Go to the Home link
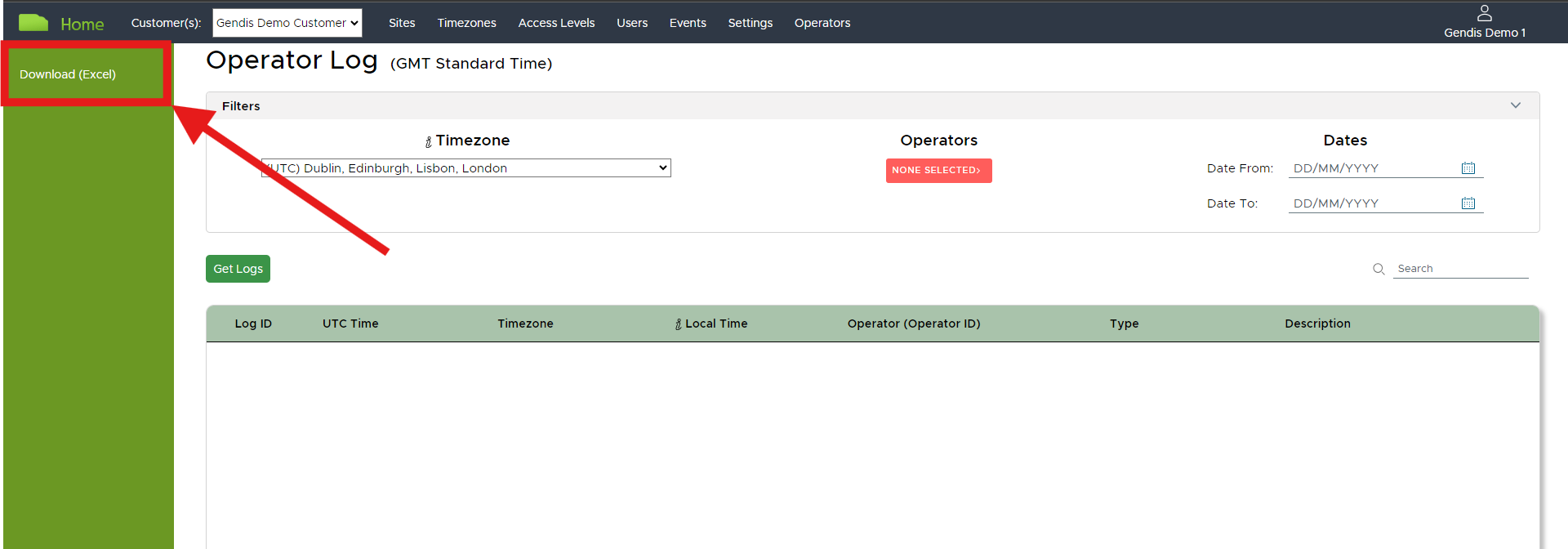Viewport: 1568px width, 549px height. 82,25
